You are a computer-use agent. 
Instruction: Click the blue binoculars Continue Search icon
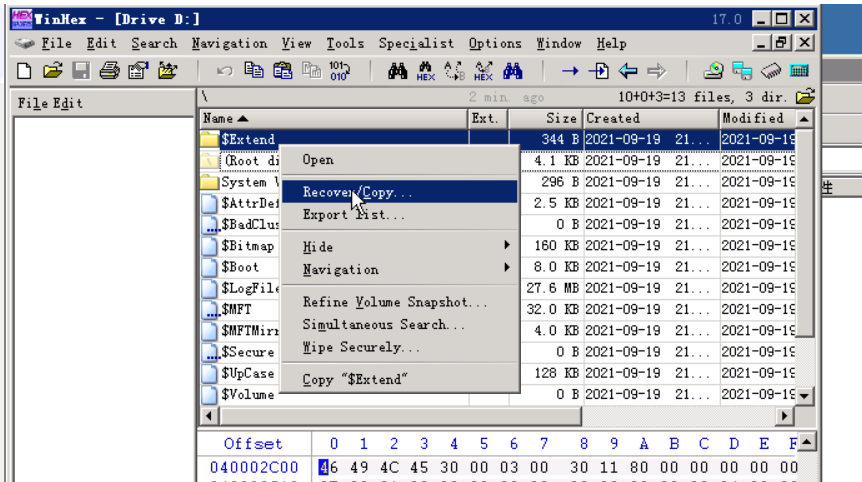click(x=512, y=71)
